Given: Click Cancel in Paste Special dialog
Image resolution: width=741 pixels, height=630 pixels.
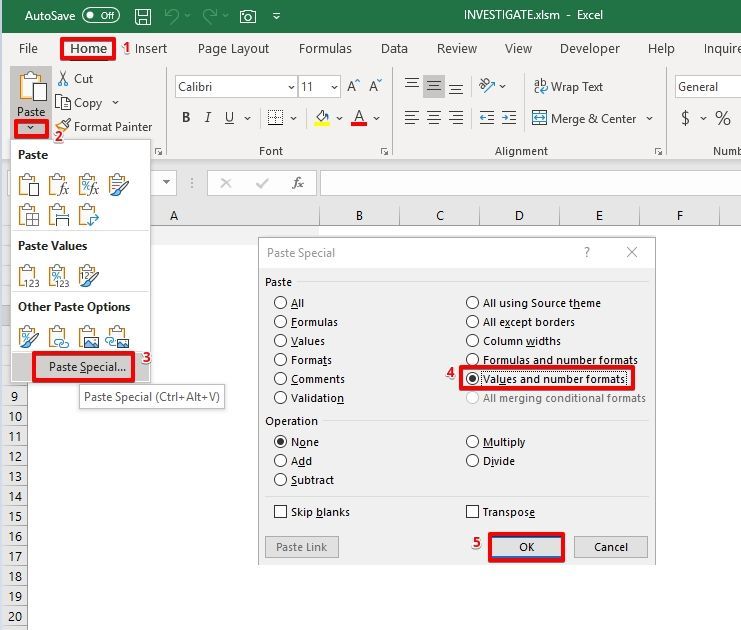Looking at the screenshot, I should [x=611, y=547].
